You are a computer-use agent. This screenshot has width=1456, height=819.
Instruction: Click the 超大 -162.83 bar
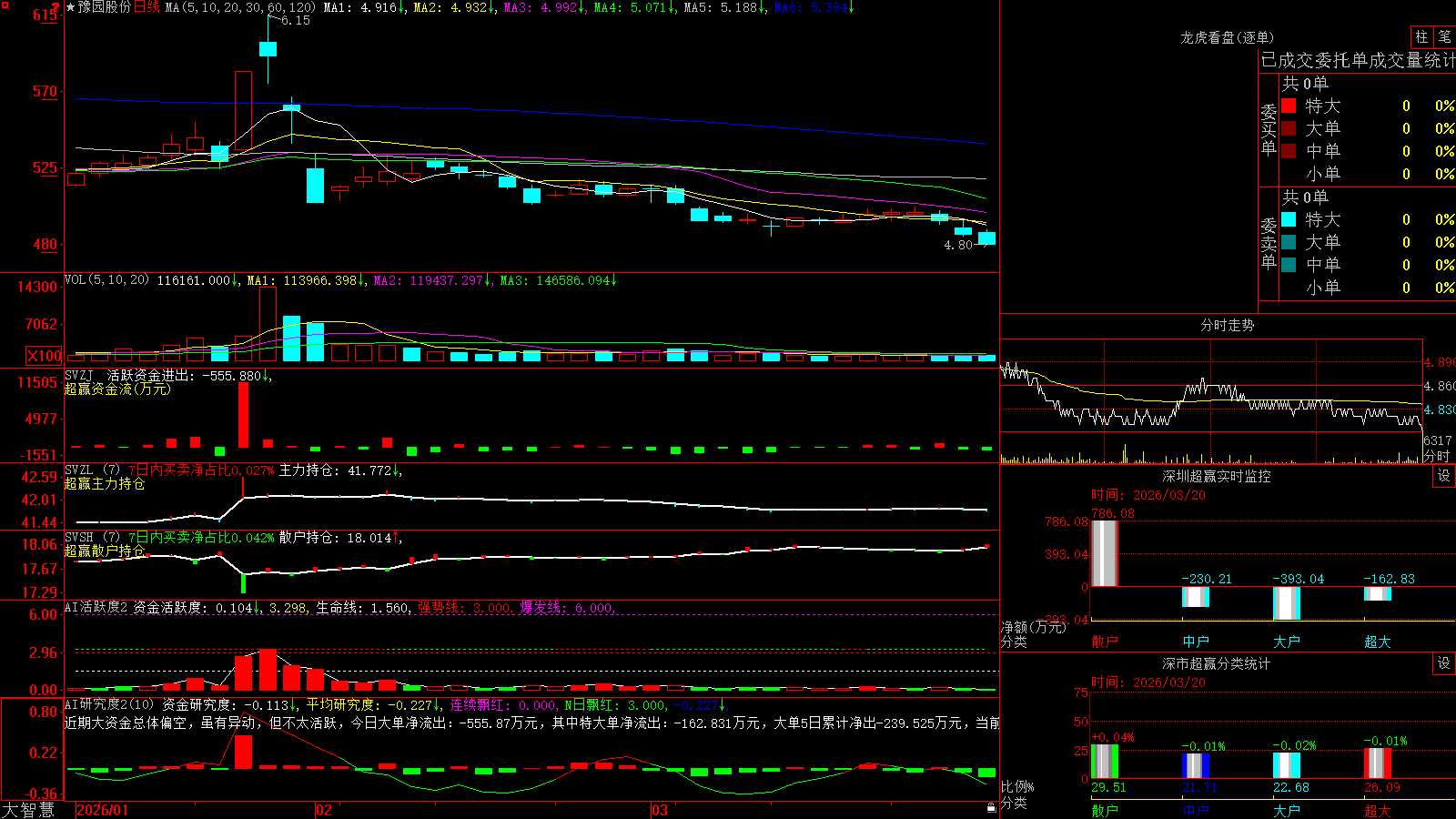pos(1378,594)
